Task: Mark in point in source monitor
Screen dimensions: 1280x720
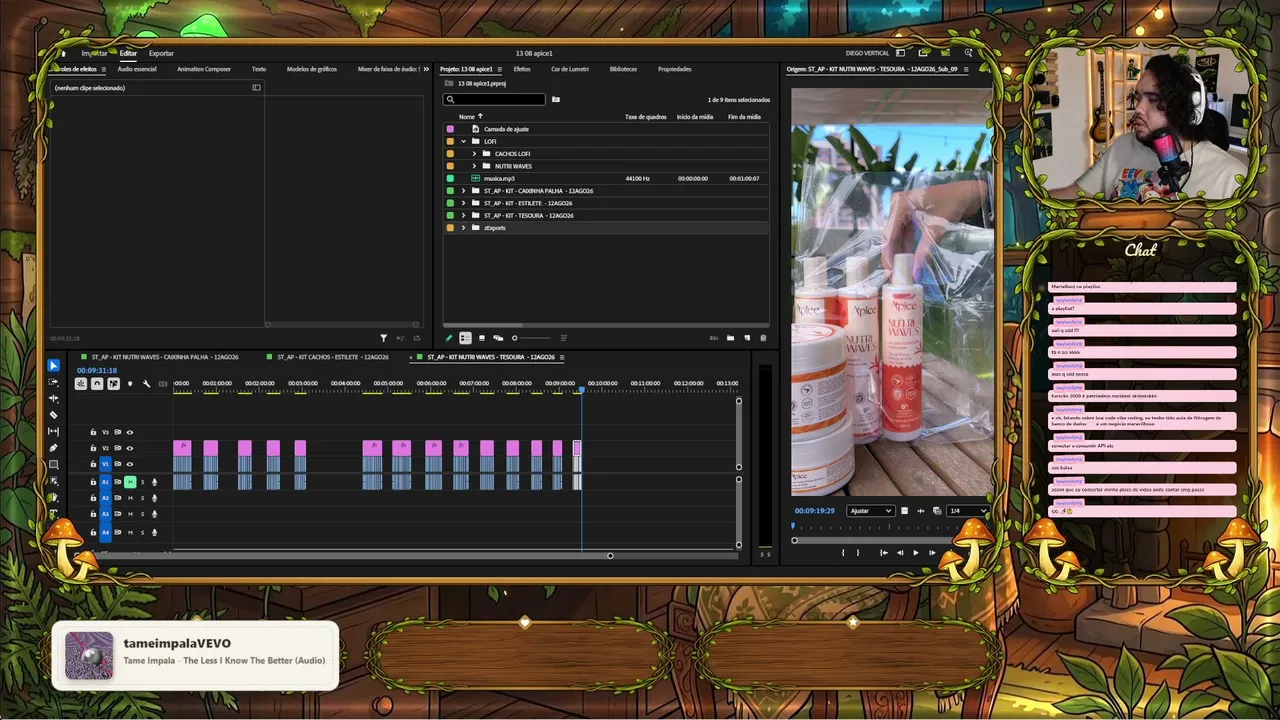Action: (x=842, y=552)
